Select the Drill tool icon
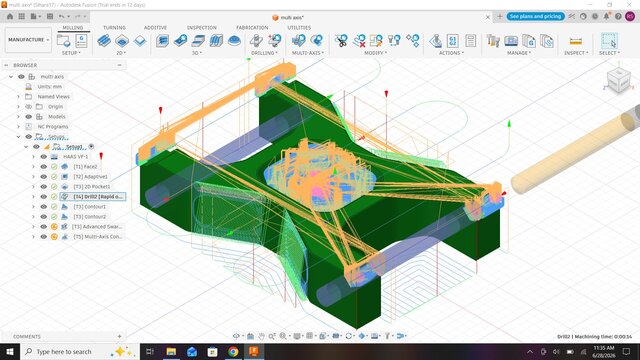Viewport: 640px width, 360px height. pos(256,40)
